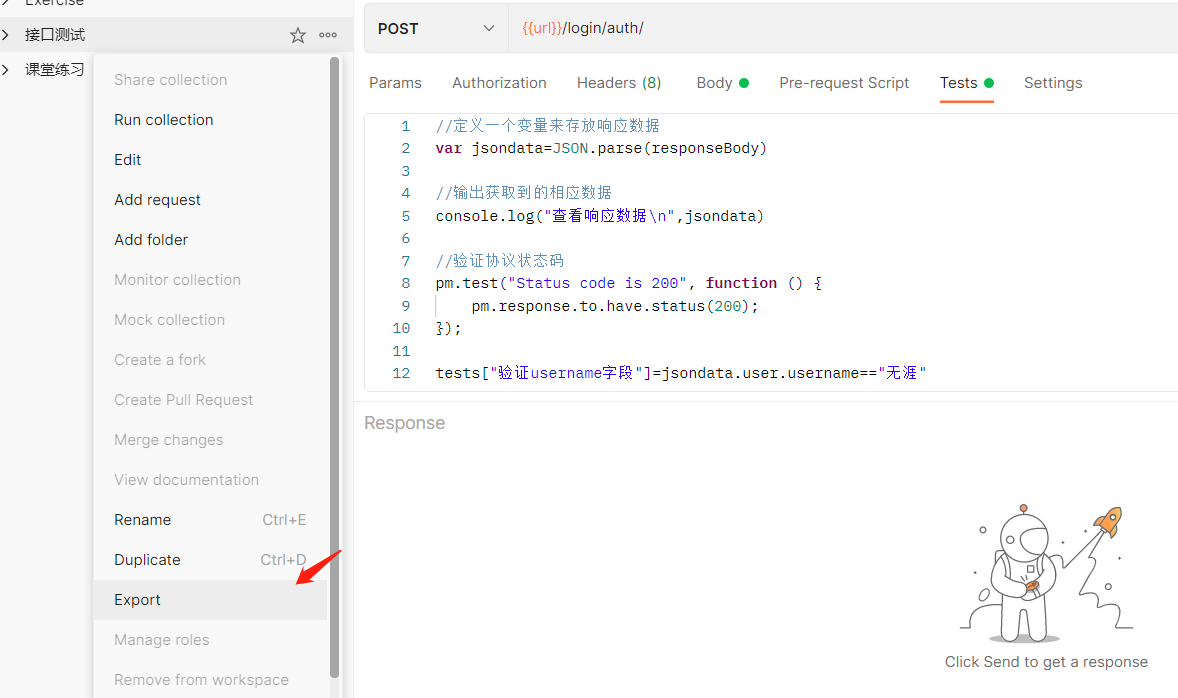
Task: Choose Remove from workspace menu entry
Action: coord(210,680)
